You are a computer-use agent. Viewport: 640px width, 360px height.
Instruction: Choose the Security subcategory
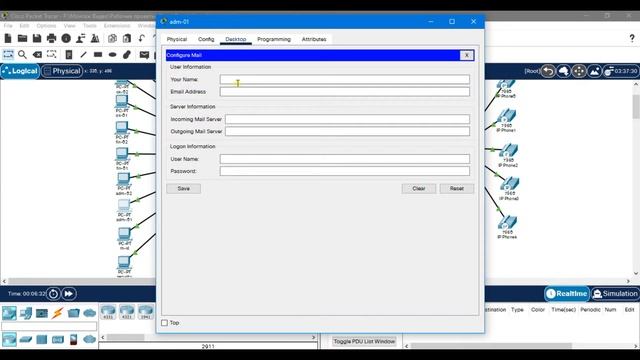(73, 339)
